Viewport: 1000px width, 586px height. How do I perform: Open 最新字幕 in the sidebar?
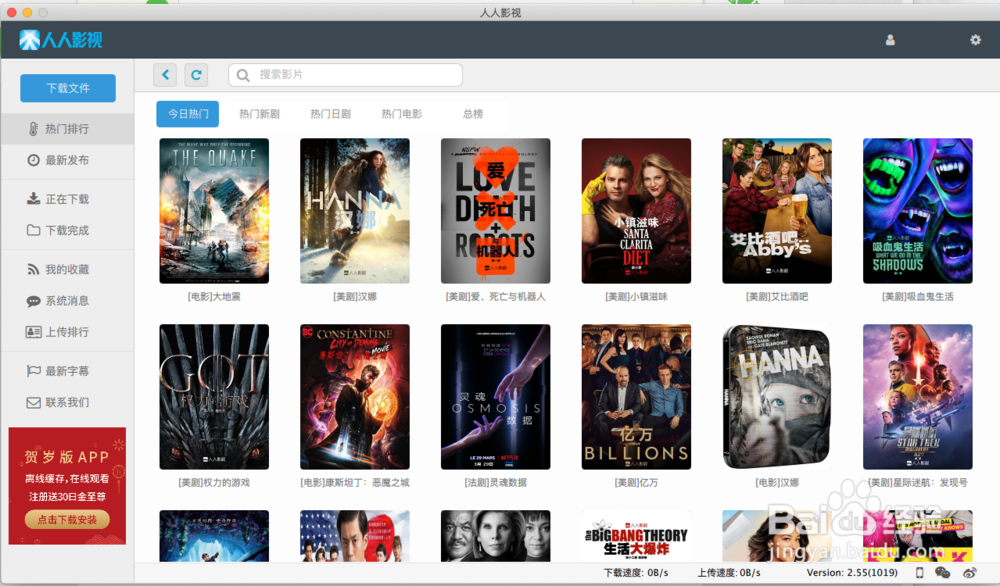pyautogui.click(x=67, y=371)
